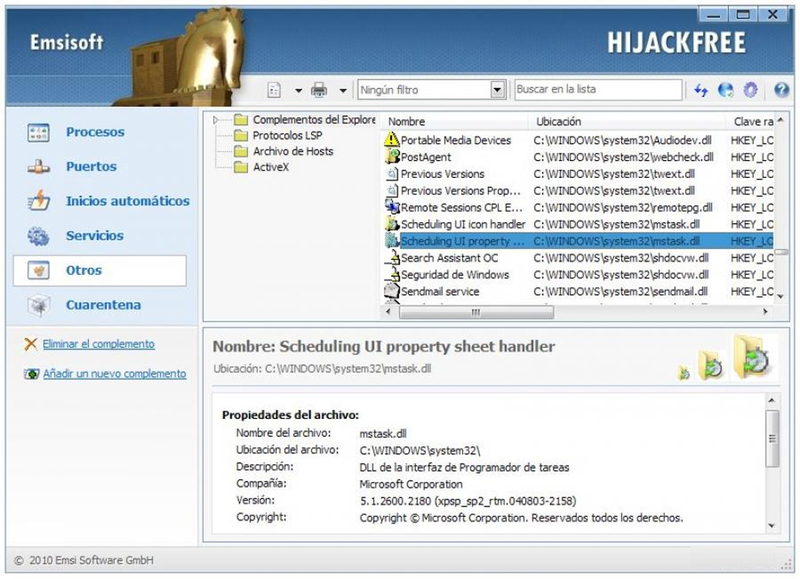Screen dimensions: 800x579
Task: Open the dropdown arrow beside the report document icon
Action: coord(298,91)
